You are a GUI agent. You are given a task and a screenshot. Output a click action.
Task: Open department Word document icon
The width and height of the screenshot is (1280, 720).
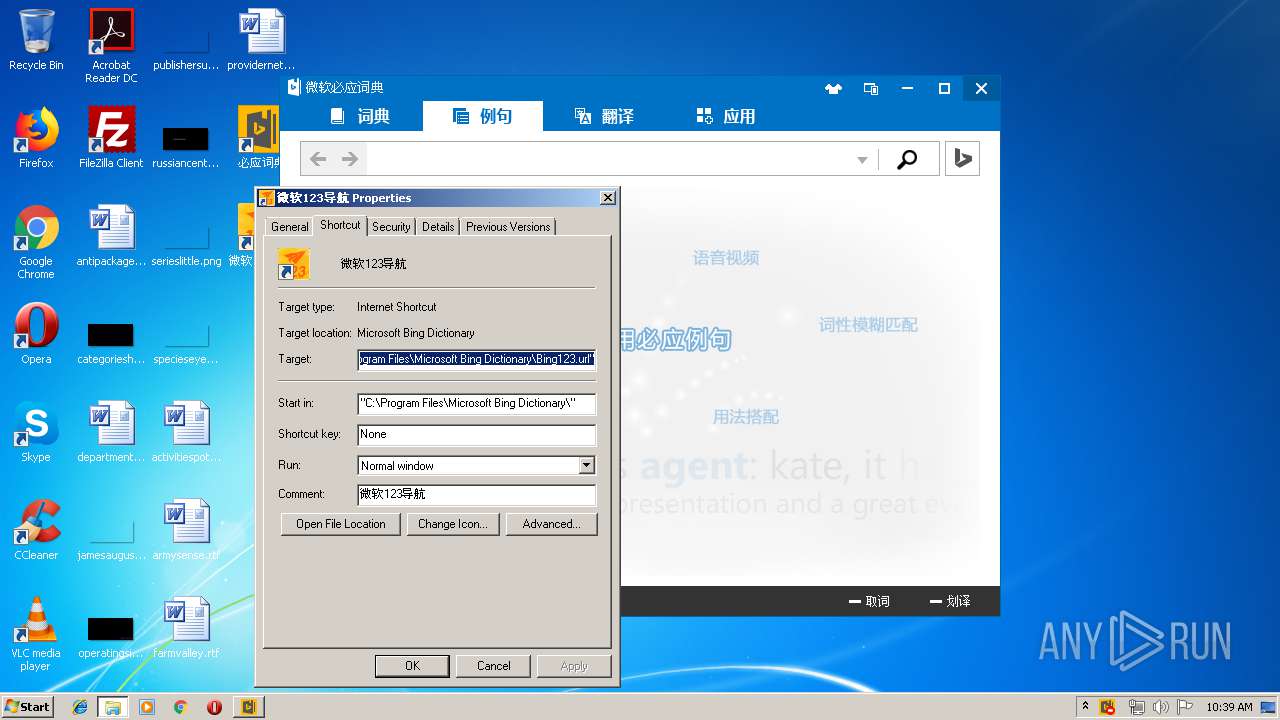[111, 432]
